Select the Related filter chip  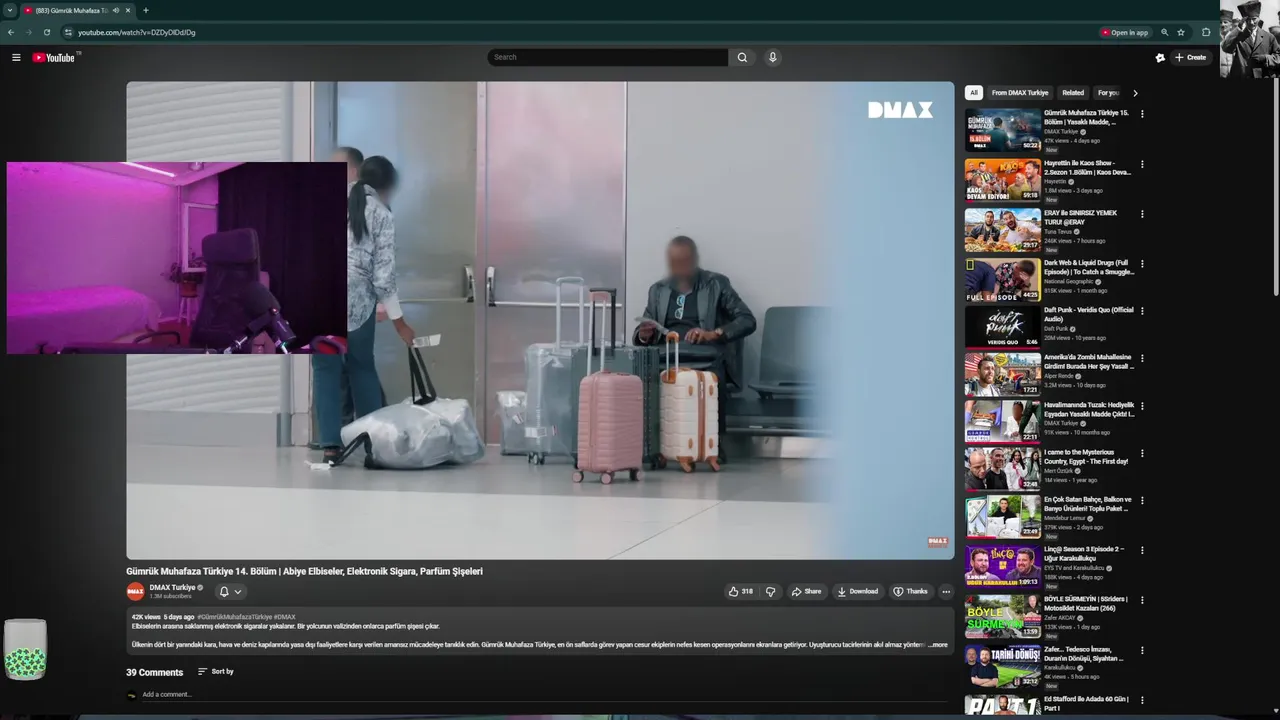(1073, 92)
